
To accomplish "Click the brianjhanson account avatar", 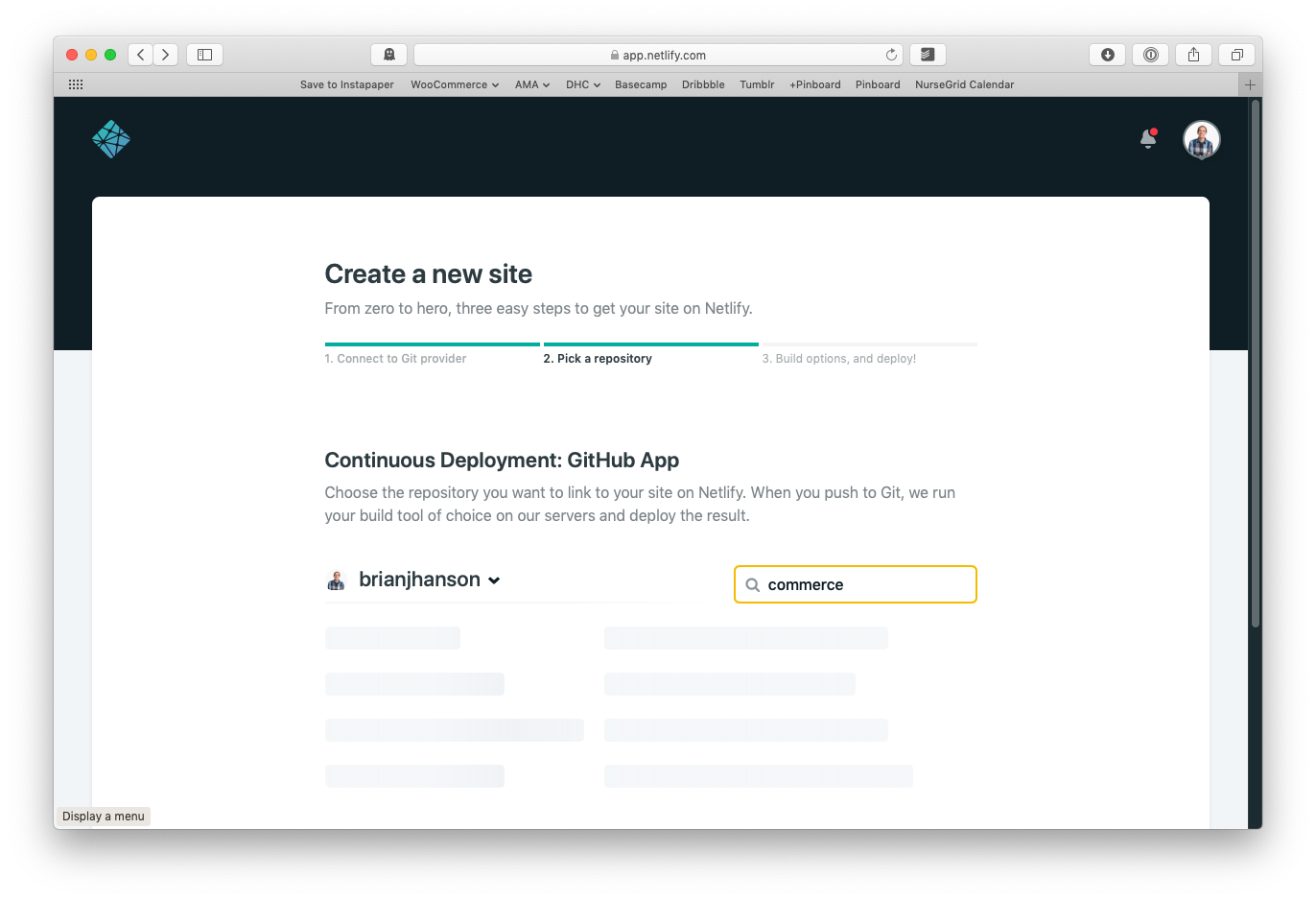I will (336, 580).
